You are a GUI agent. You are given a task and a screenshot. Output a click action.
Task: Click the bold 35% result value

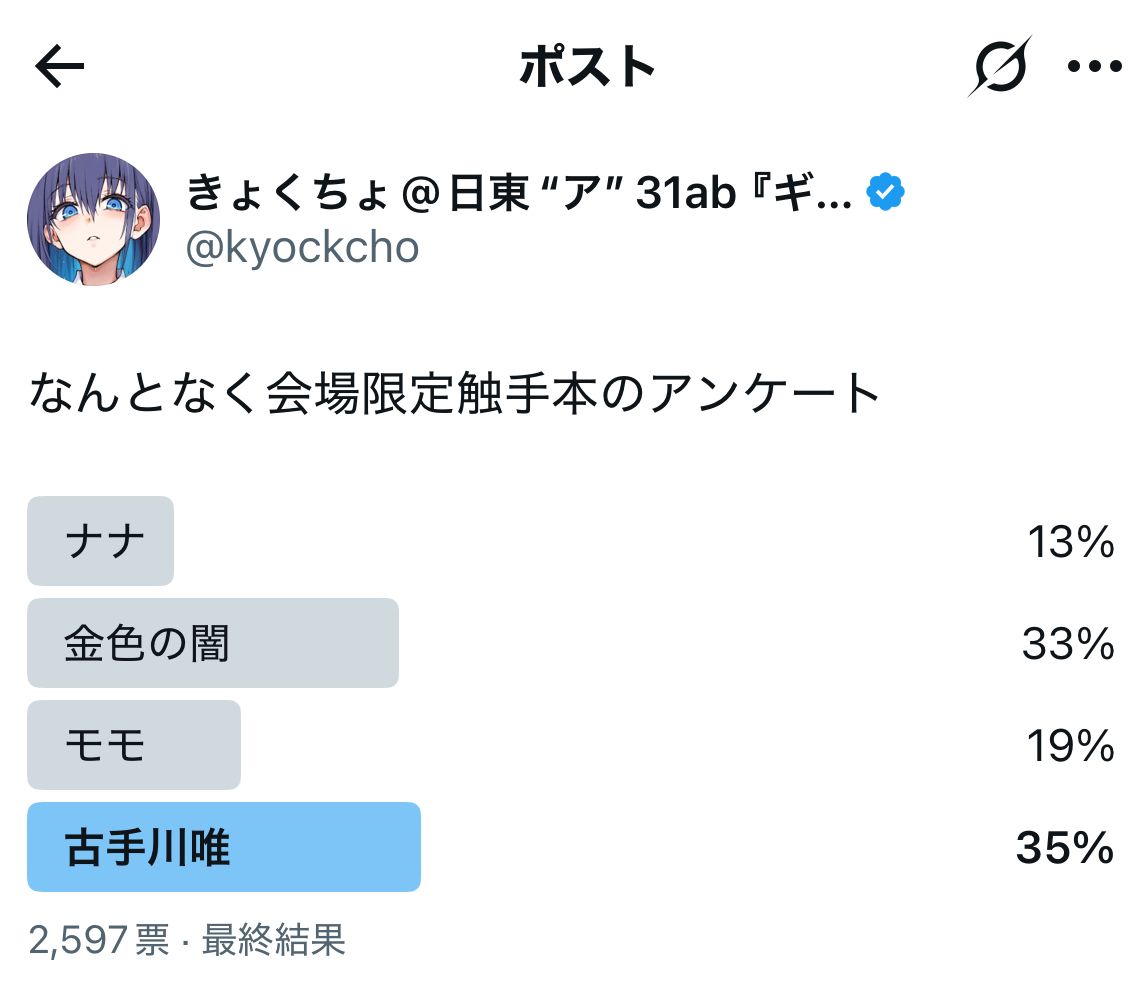pos(1065,848)
